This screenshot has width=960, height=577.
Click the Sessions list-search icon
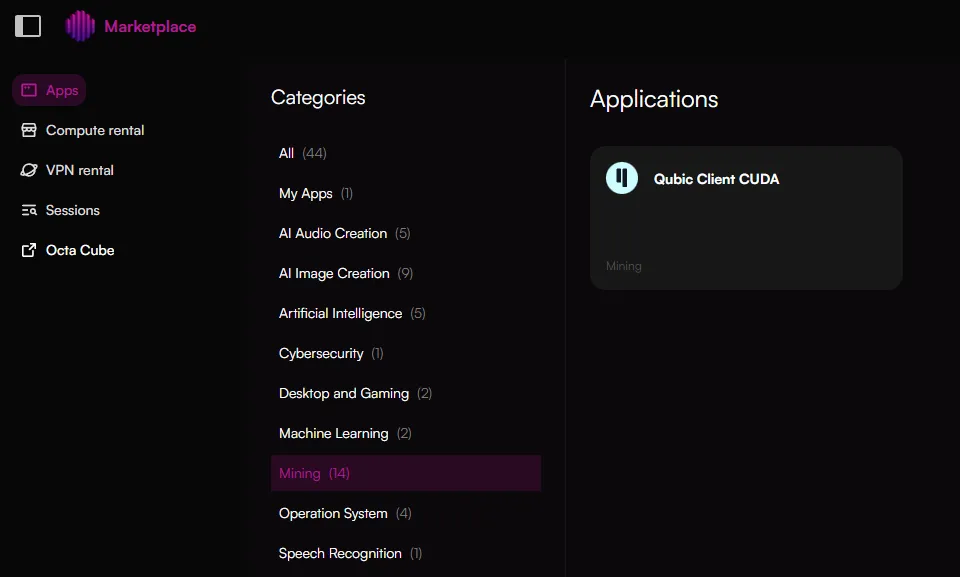click(x=29, y=210)
